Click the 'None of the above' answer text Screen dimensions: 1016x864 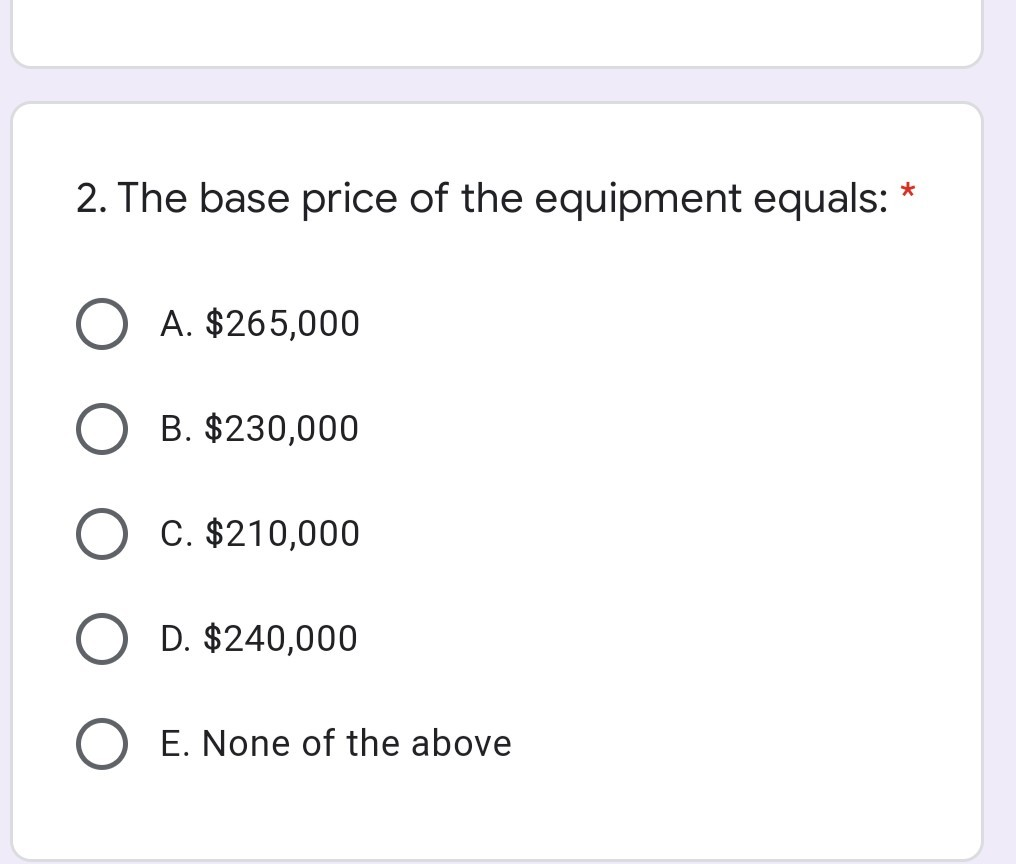[x=335, y=743]
